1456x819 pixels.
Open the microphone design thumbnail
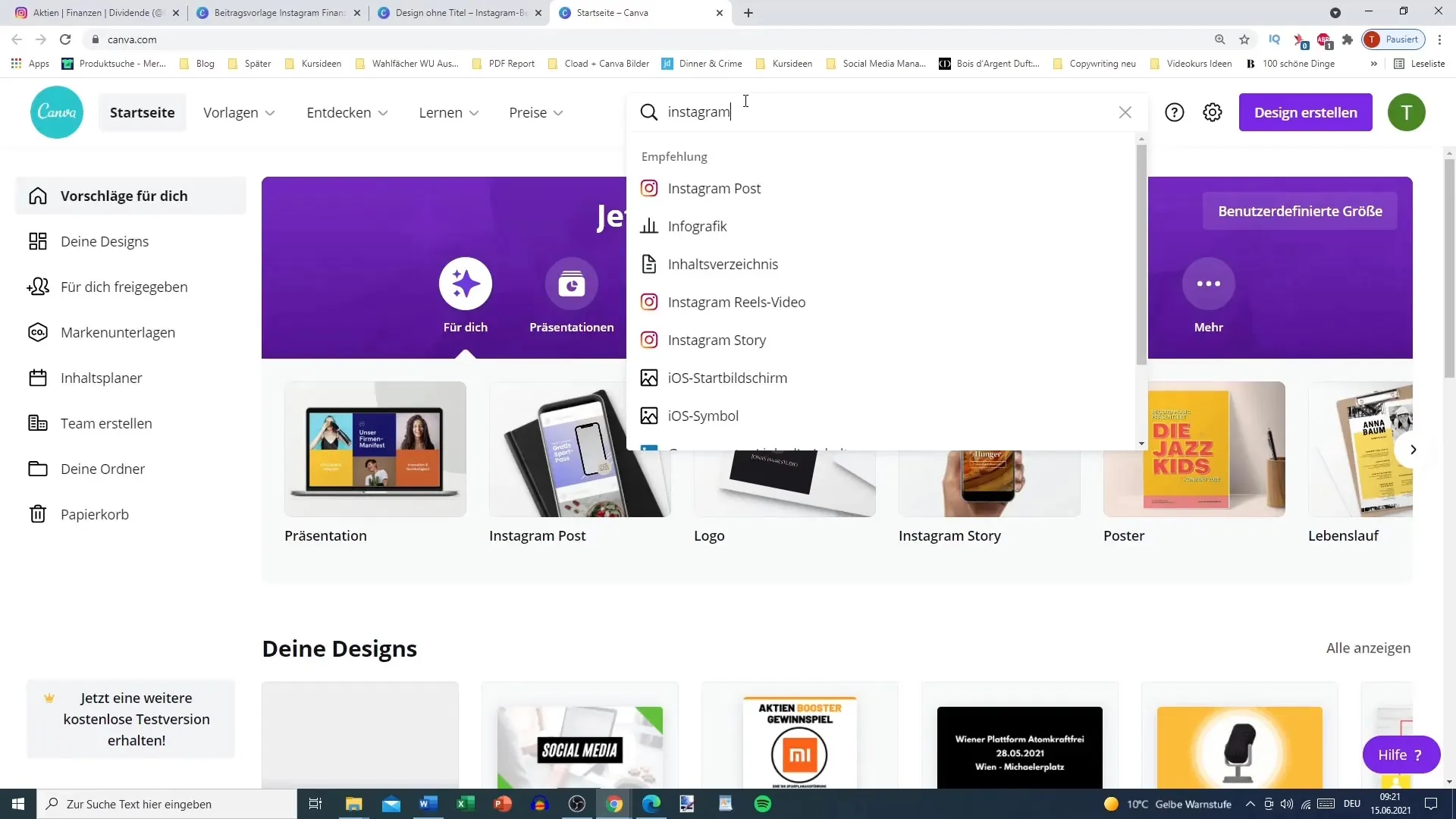tap(1240, 736)
